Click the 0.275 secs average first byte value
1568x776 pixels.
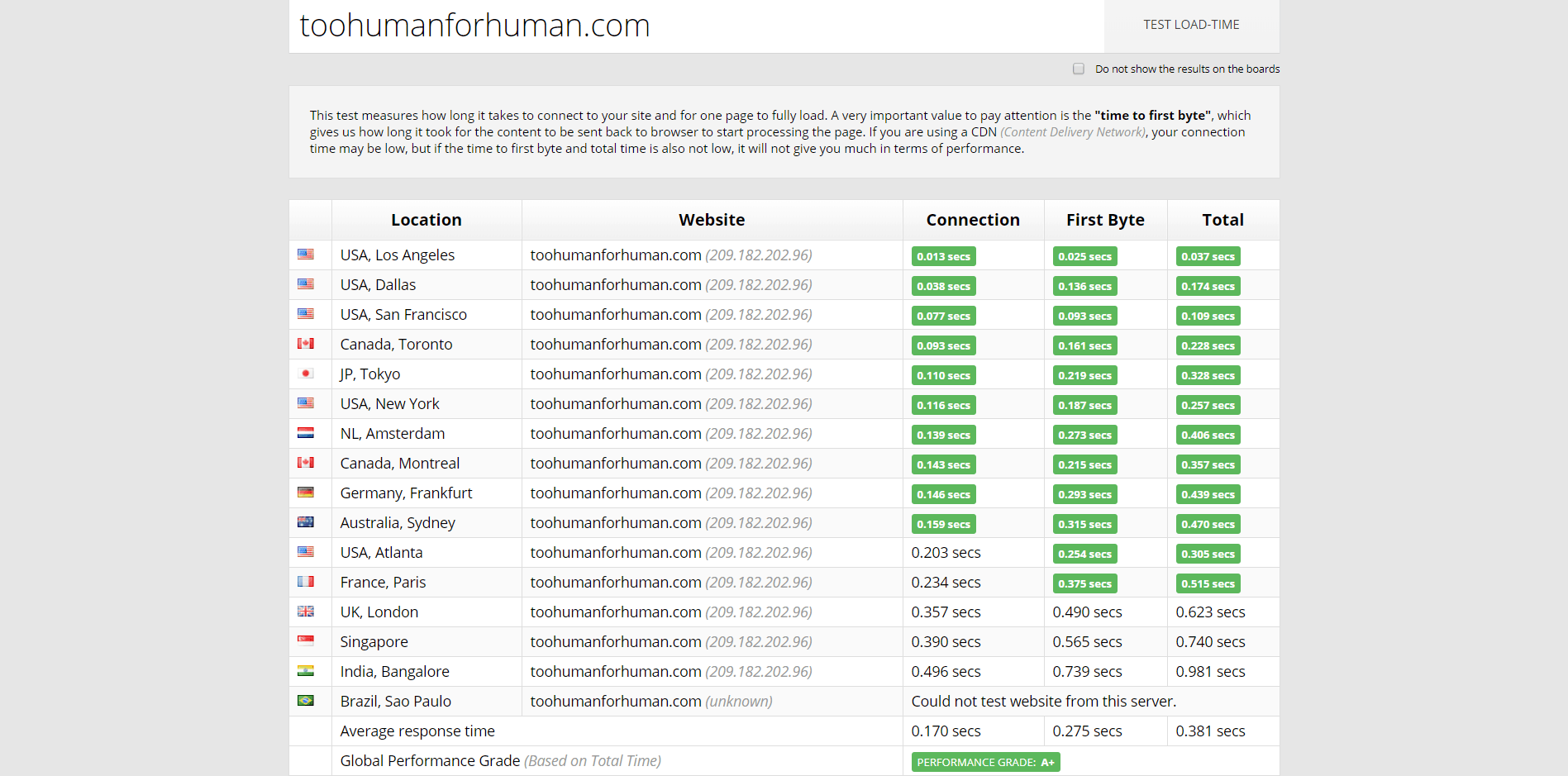click(1087, 731)
